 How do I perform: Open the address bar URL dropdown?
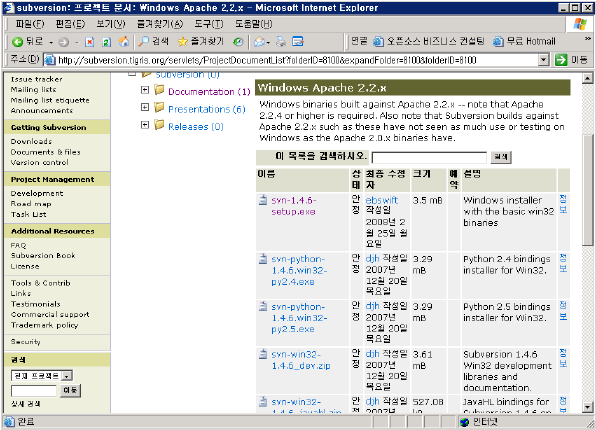544,60
